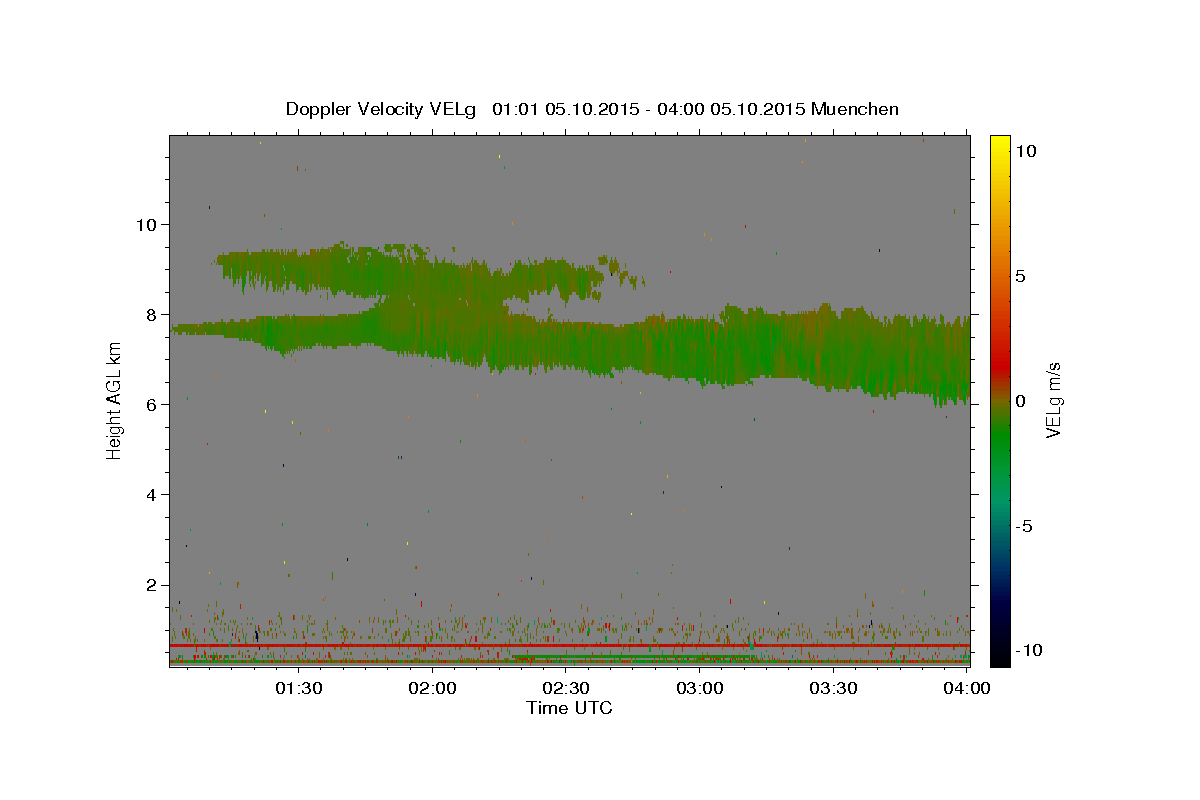Click the 'Muenchen' location in title
Viewport: 1200px width, 800px height.
(x=855, y=109)
